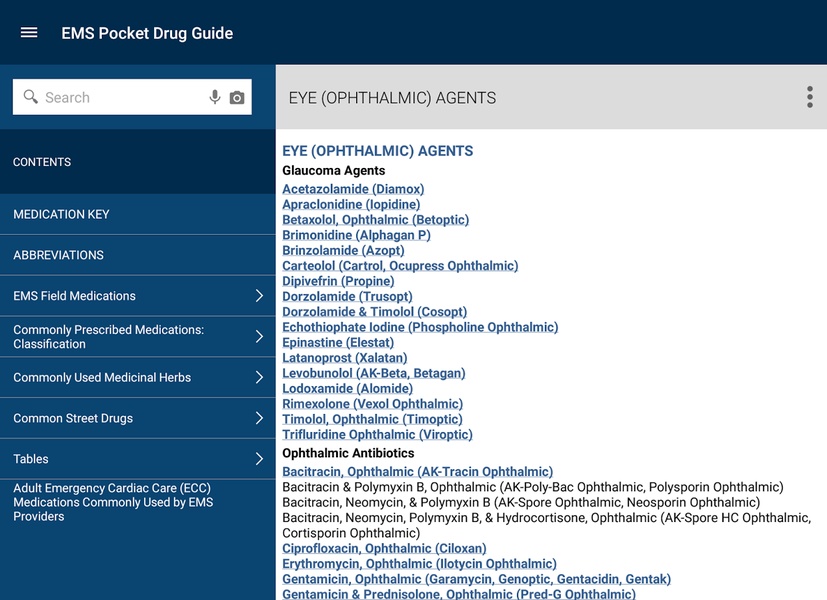This screenshot has height=600, width=827.
Task: Open Lodoxamide (Alomide) link
Action: [x=347, y=388]
